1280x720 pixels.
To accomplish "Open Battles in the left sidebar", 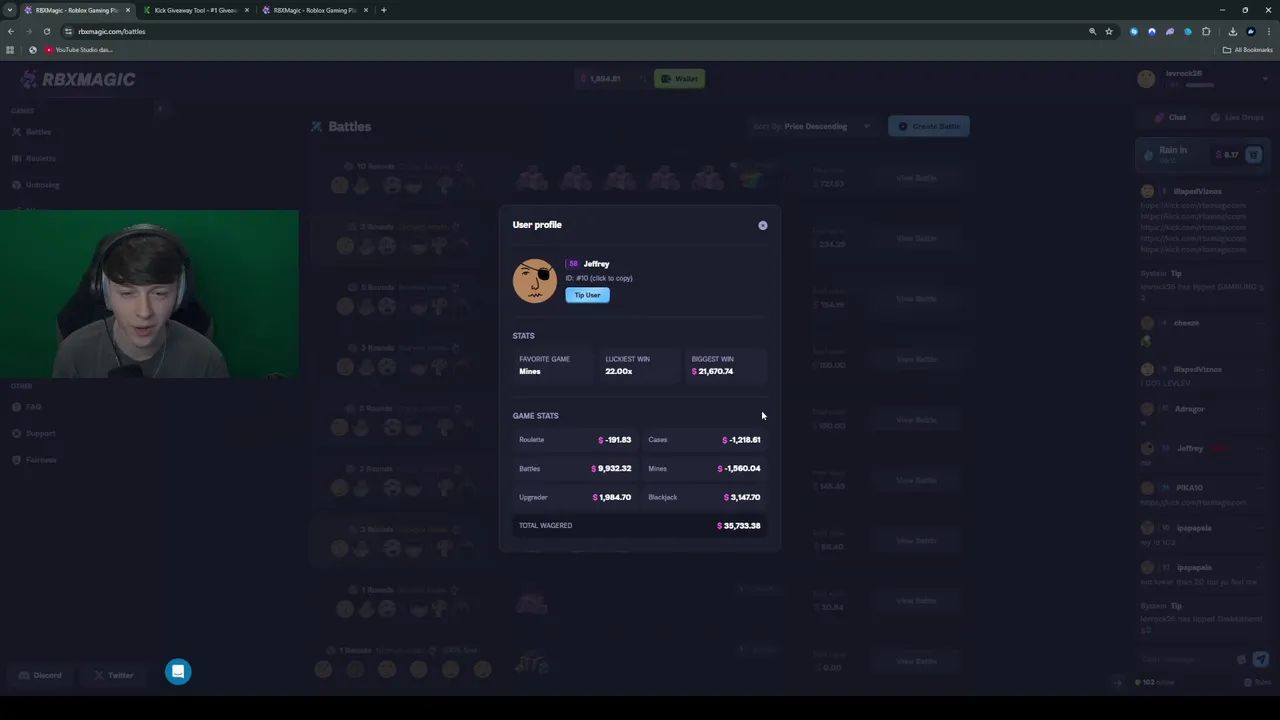I will click(x=32, y=132).
